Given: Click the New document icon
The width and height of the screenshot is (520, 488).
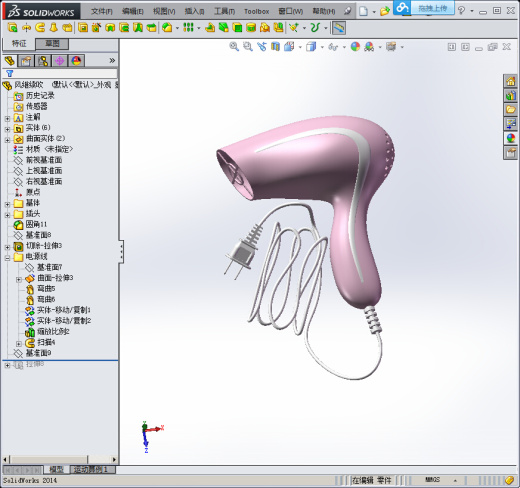Looking at the screenshot, I should (363, 11).
